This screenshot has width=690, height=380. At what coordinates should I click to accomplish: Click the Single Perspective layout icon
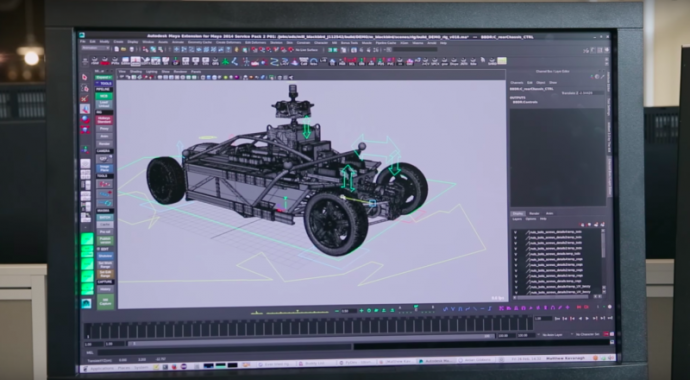85,164
